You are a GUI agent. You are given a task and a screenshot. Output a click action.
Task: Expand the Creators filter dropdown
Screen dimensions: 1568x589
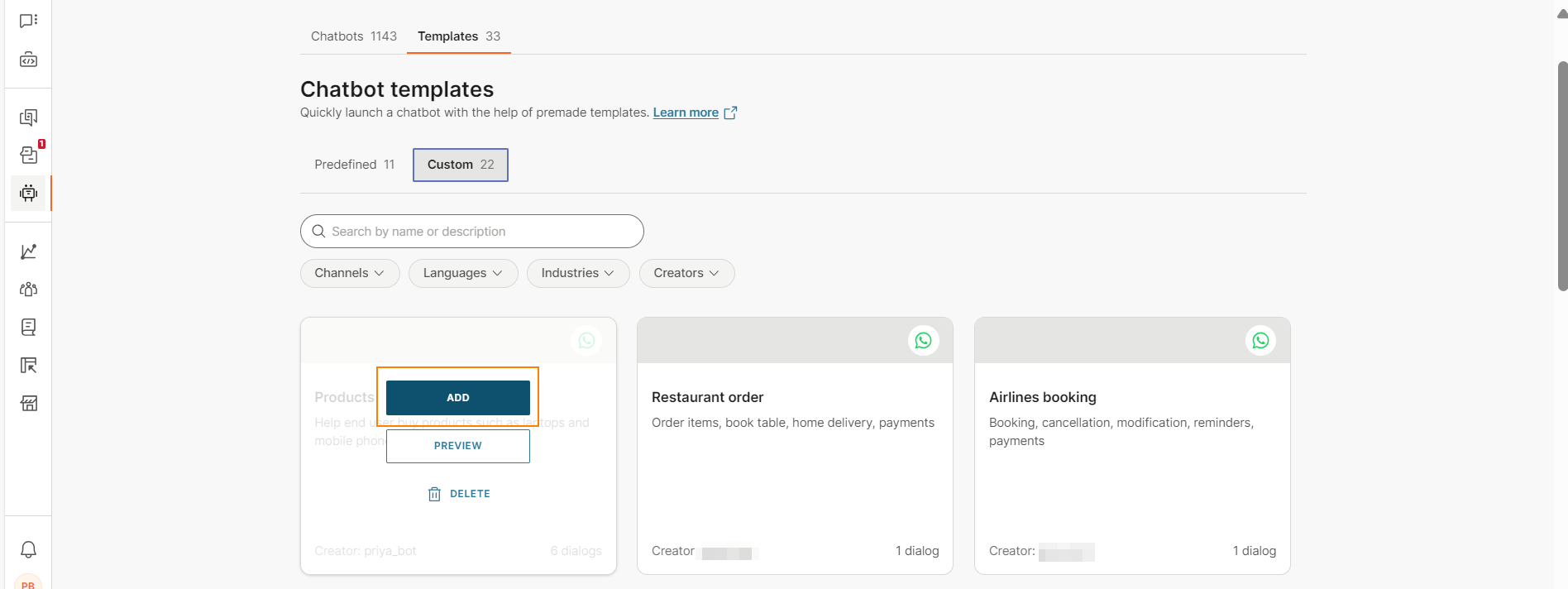686,273
